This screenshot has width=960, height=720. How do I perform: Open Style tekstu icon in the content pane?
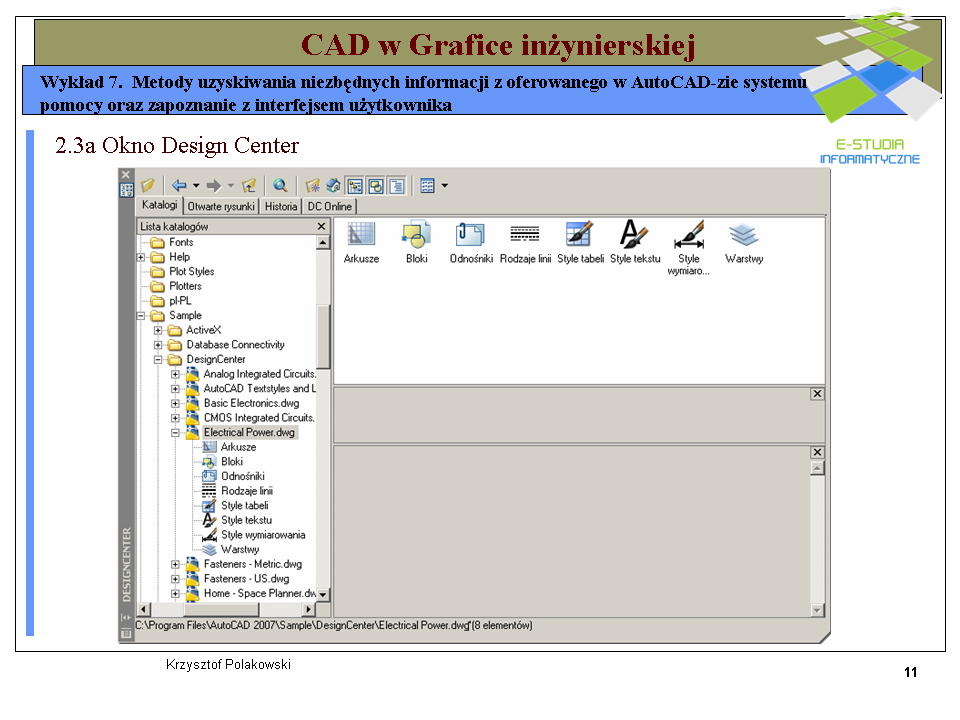635,242
